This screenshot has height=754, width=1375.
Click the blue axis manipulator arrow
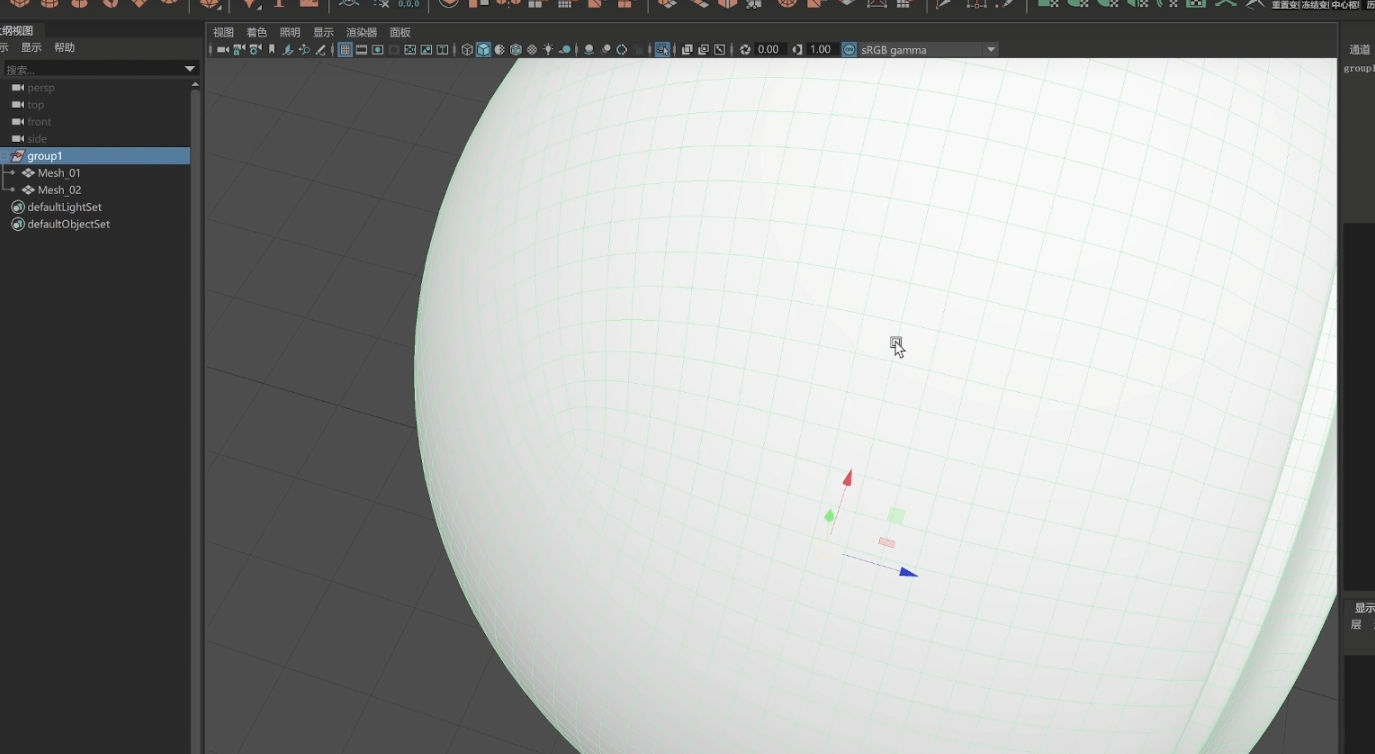click(x=908, y=572)
